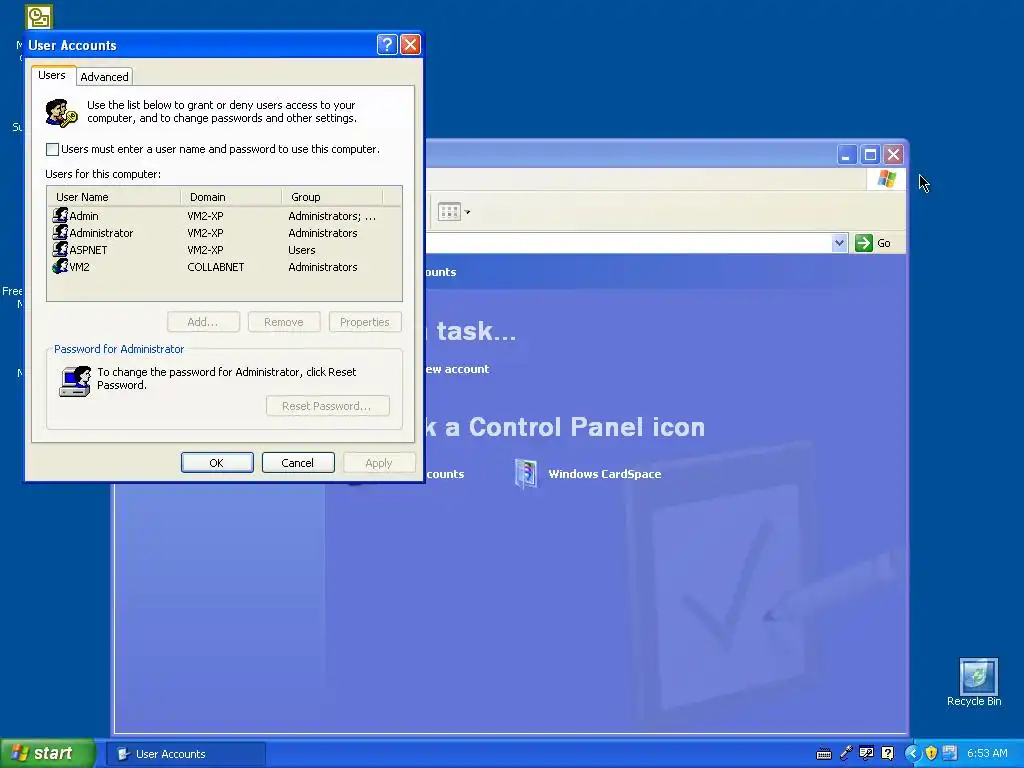Viewport: 1024px width, 768px height.
Task: Select the Administrator user row icon
Action: pyautogui.click(x=60, y=232)
